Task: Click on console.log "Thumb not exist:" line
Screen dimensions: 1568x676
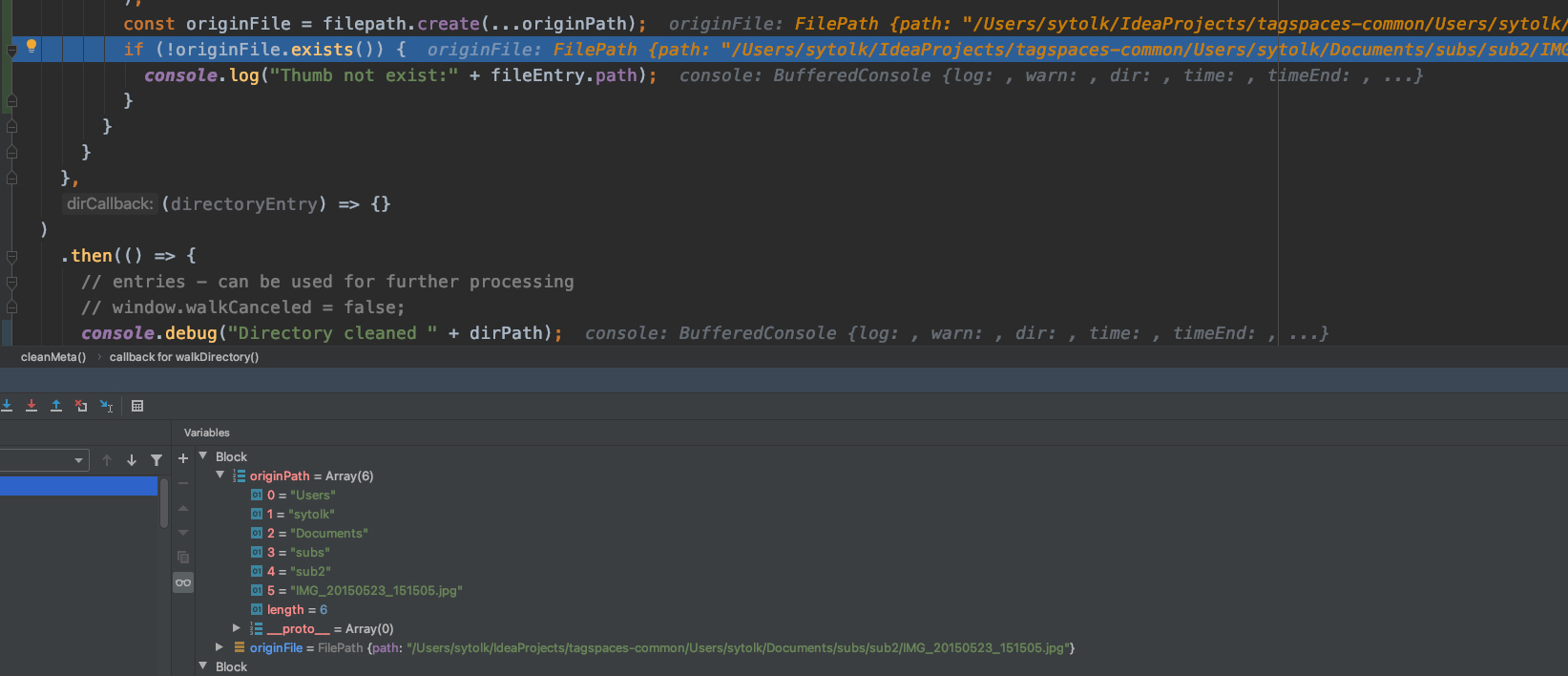Action: (x=400, y=74)
